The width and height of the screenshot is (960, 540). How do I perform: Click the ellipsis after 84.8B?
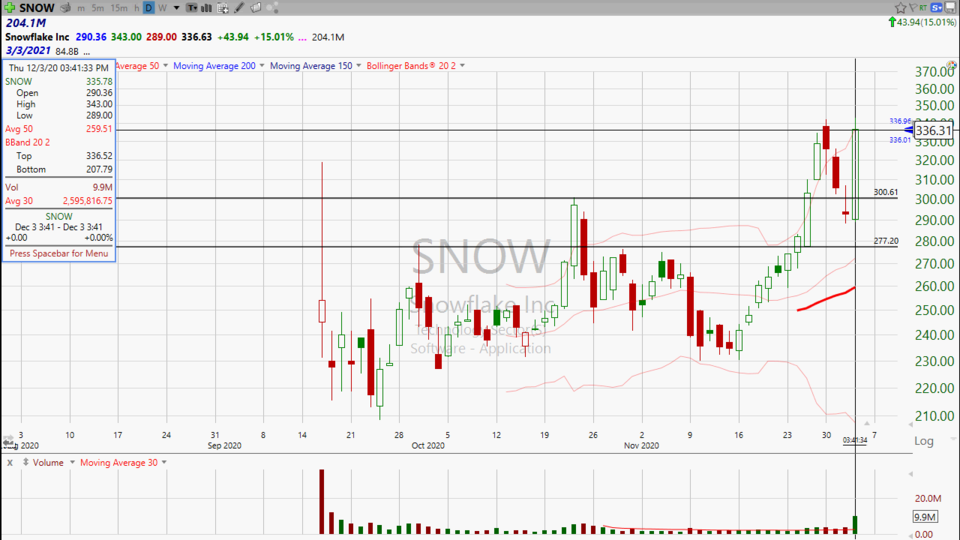86,51
